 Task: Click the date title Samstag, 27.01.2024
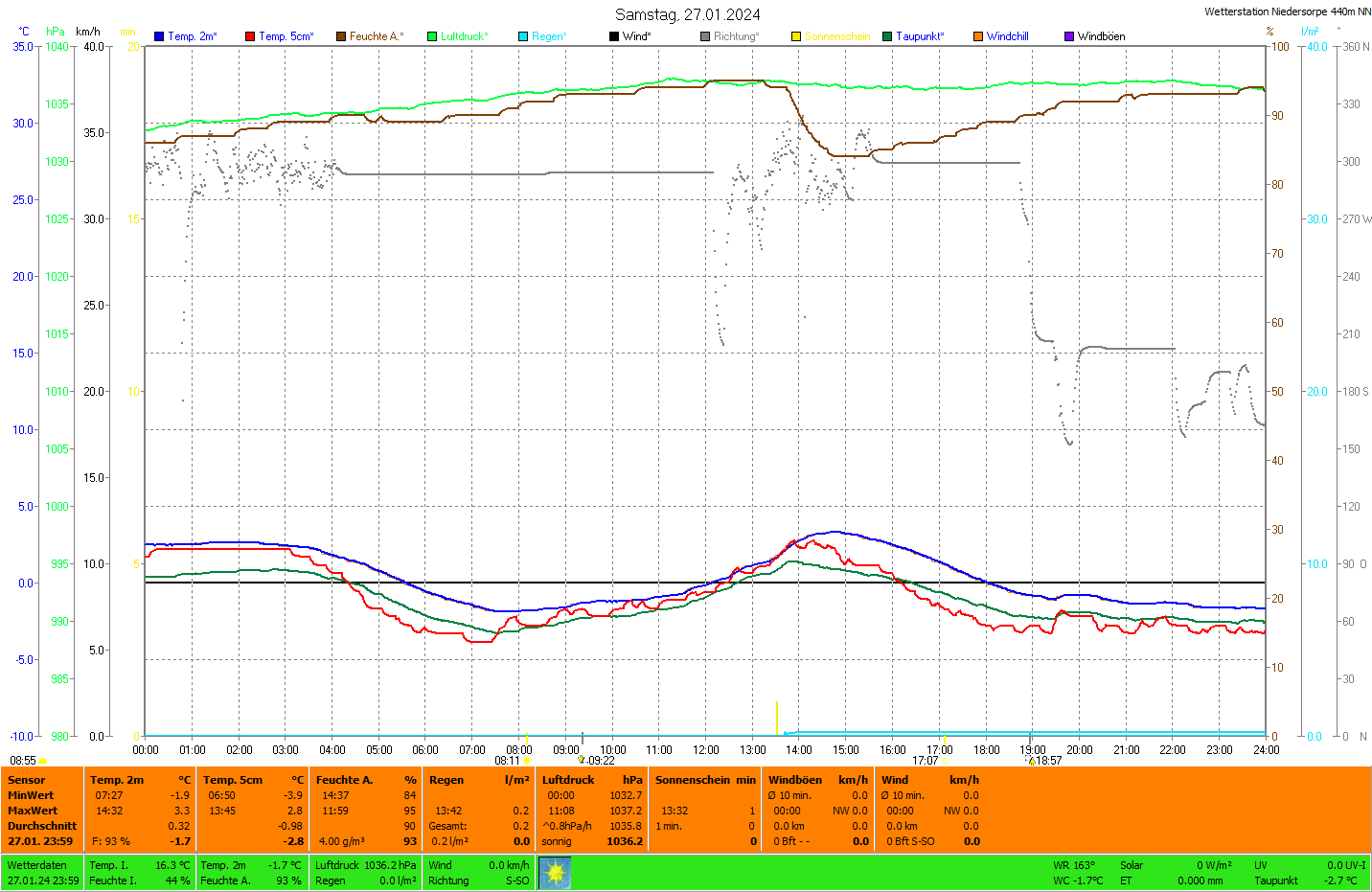pyautogui.click(x=687, y=14)
